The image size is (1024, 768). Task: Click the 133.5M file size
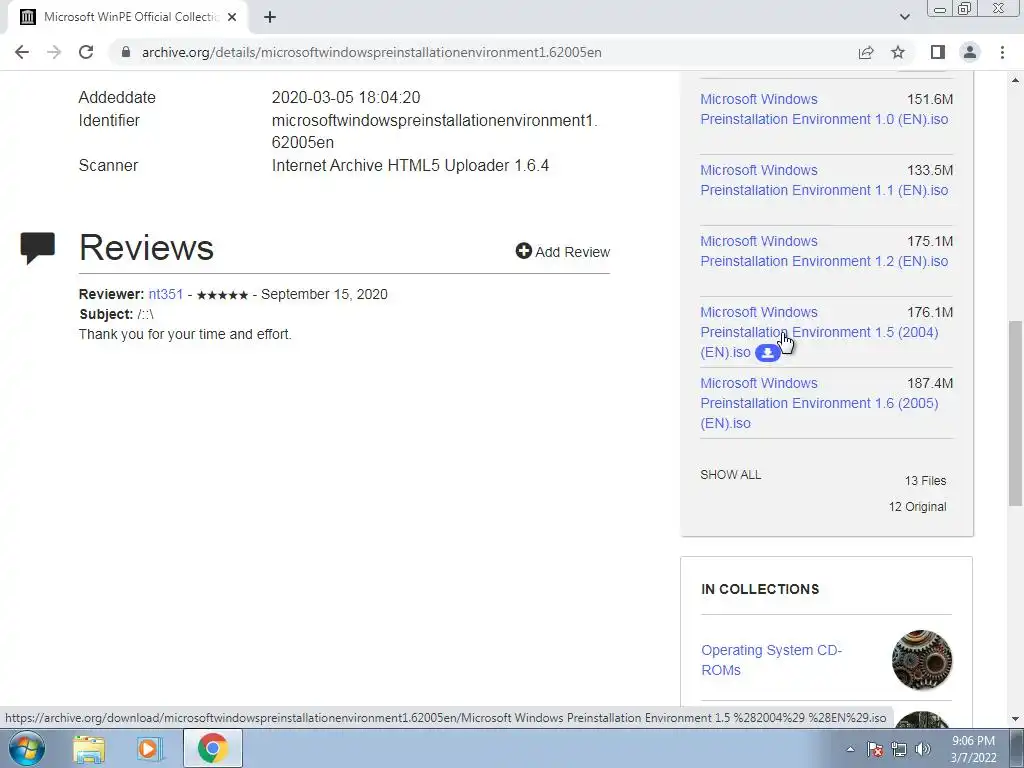tap(929, 170)
